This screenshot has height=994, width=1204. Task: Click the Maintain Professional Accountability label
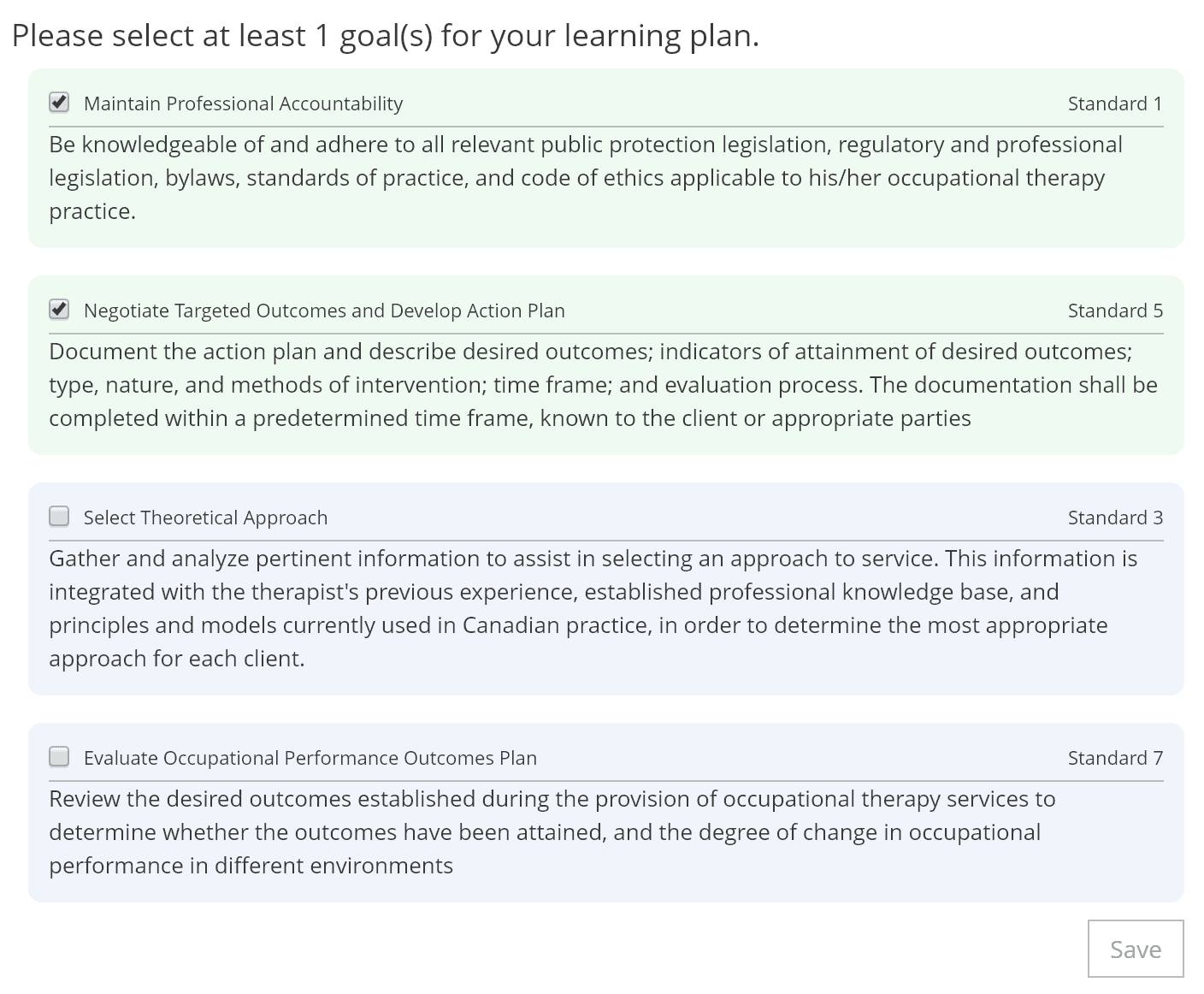243,104
